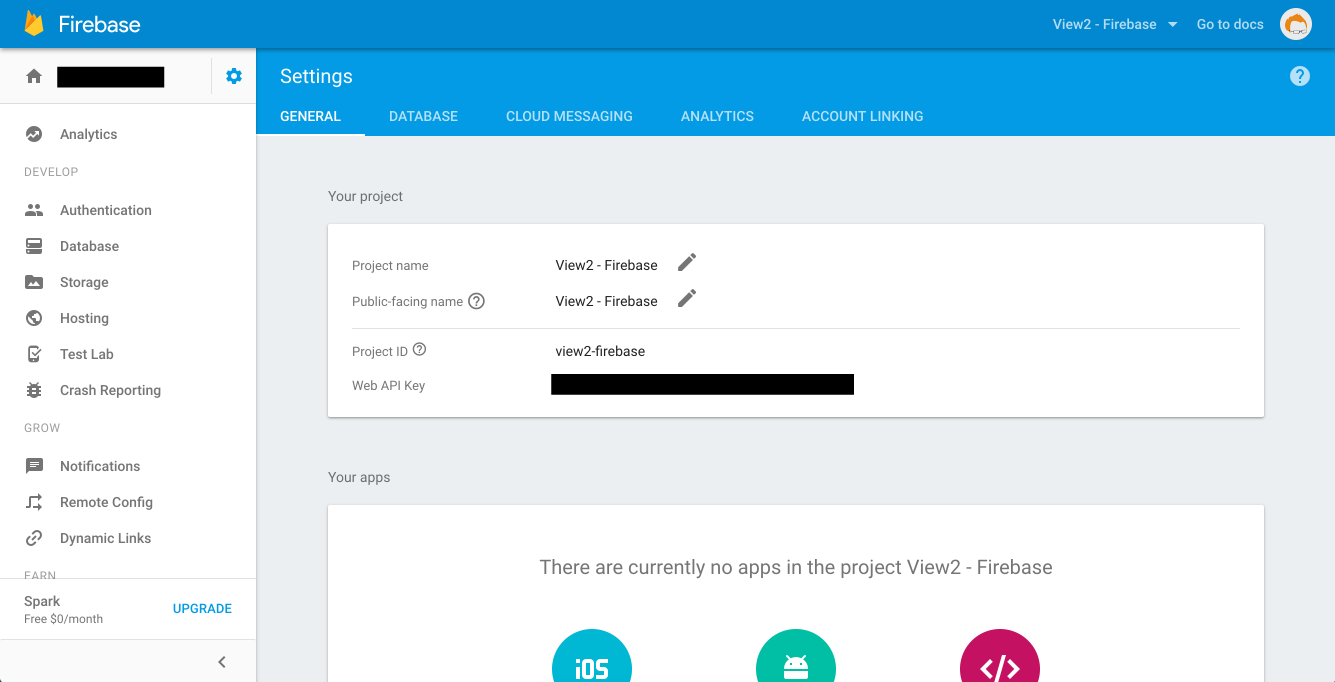Click the Test Lab icon
Image resolution: width=1335 pixels, height=682 pixels.
coord(34,354)
